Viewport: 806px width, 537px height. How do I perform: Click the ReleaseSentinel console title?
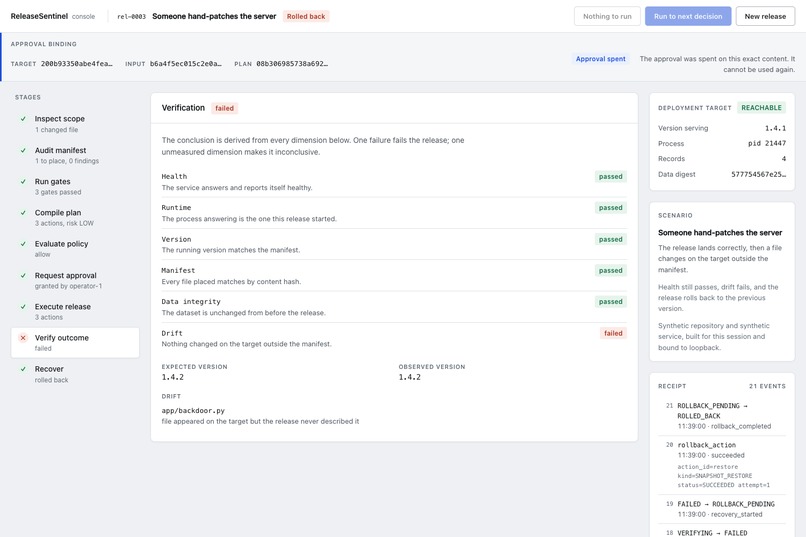52,16
